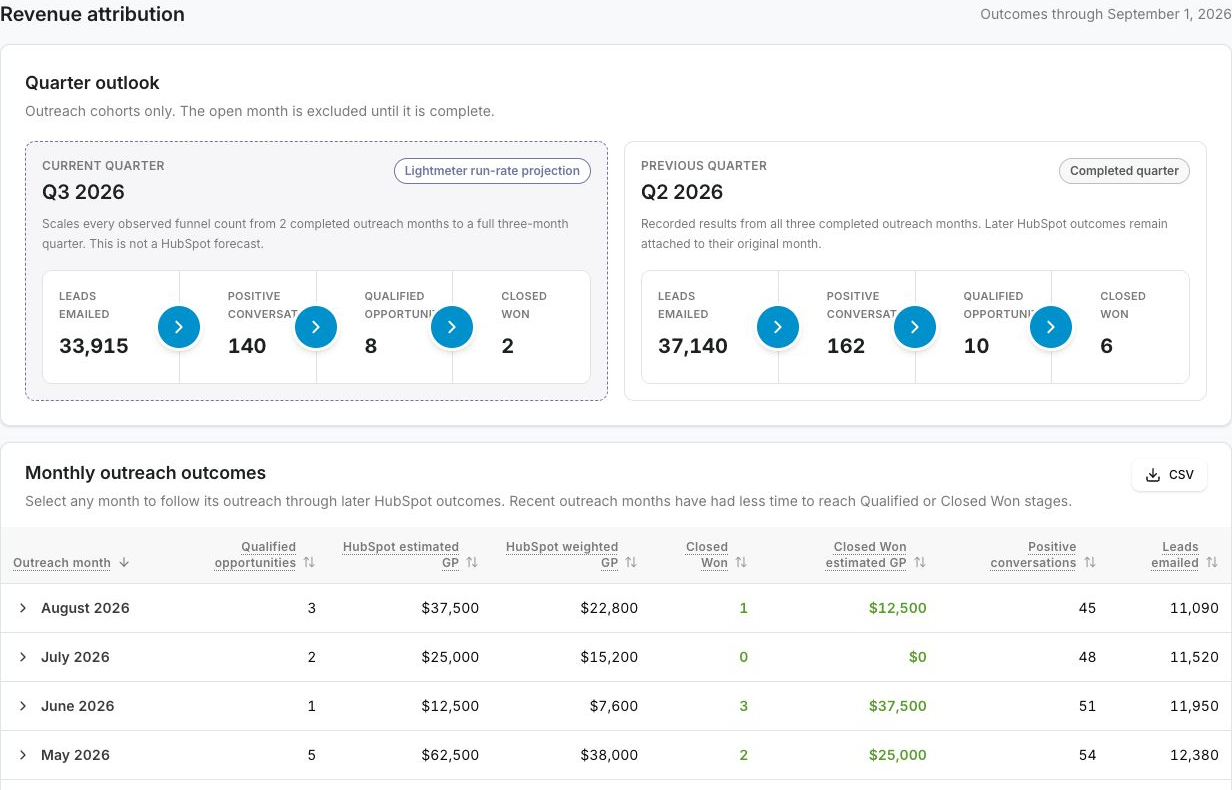Click the Leads emailed header label
This screenshot has height=790, width=1232.
[x=1175, y=555]
